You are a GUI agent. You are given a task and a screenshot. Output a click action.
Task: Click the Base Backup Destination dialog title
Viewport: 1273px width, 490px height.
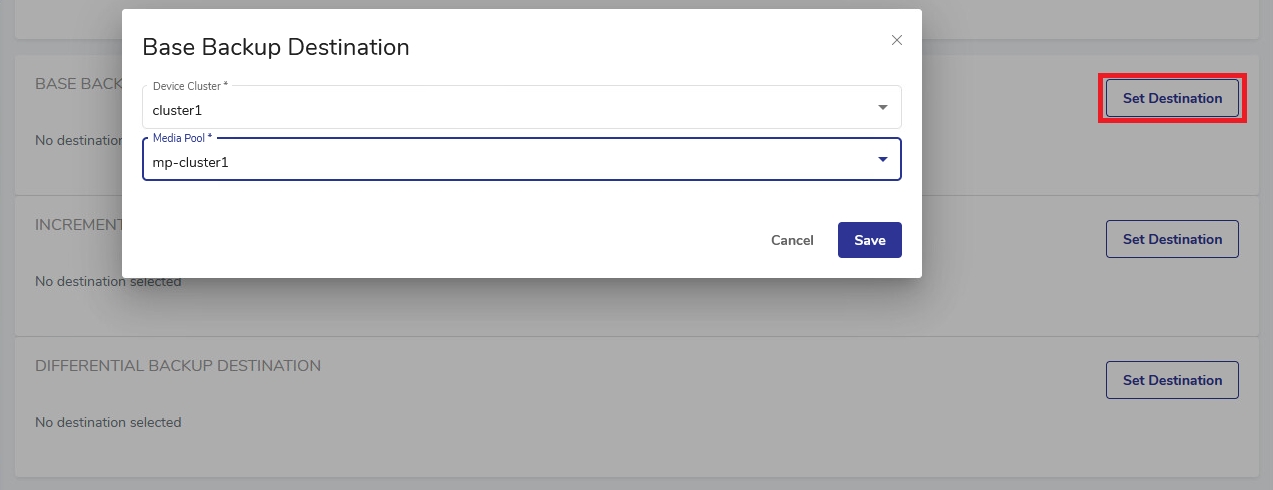tap(276, 47)
